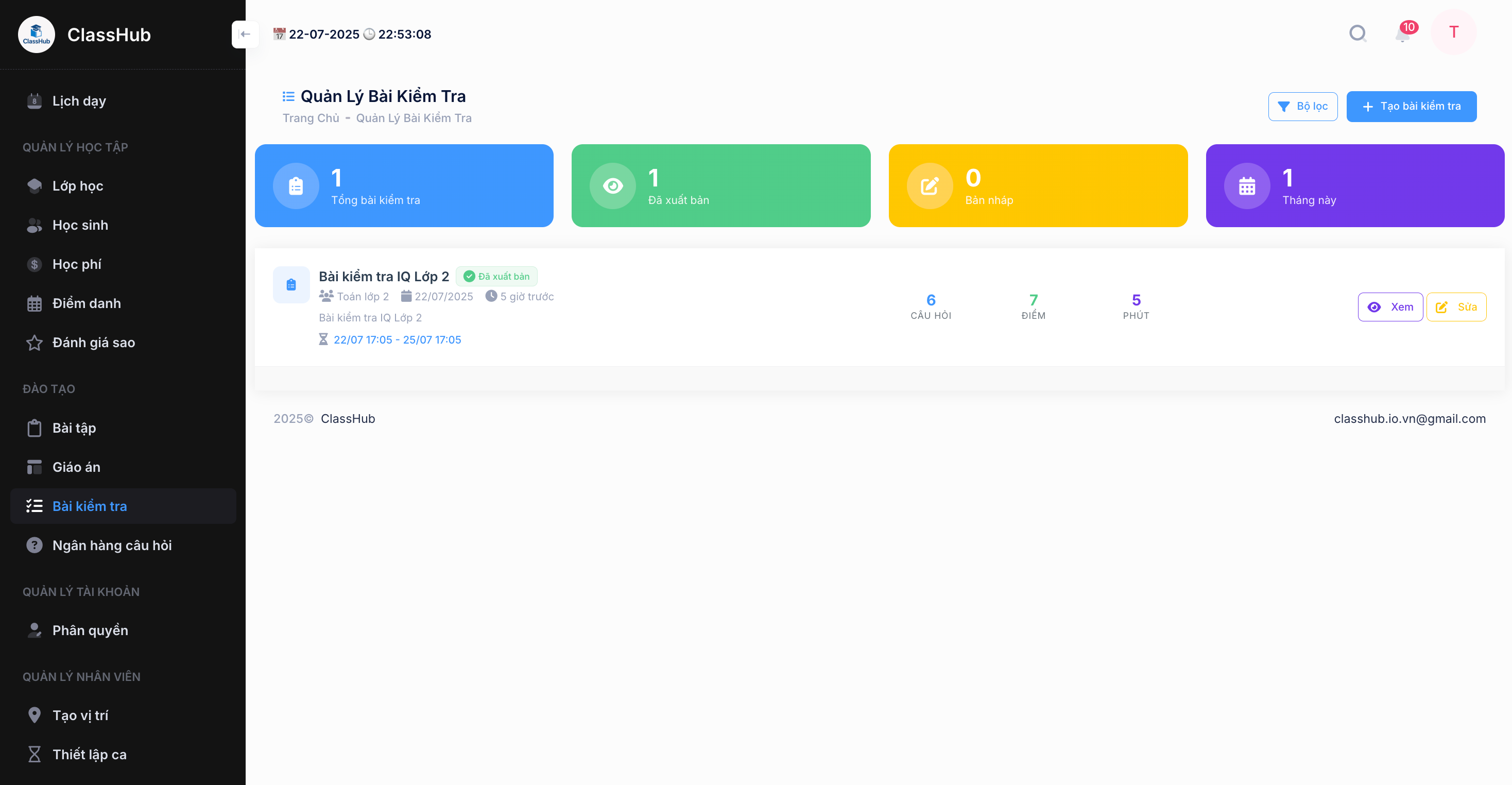1512x785 pixels.
Task: Click the yellow Bản nháp stat card
Action: tap(1038, 185)
